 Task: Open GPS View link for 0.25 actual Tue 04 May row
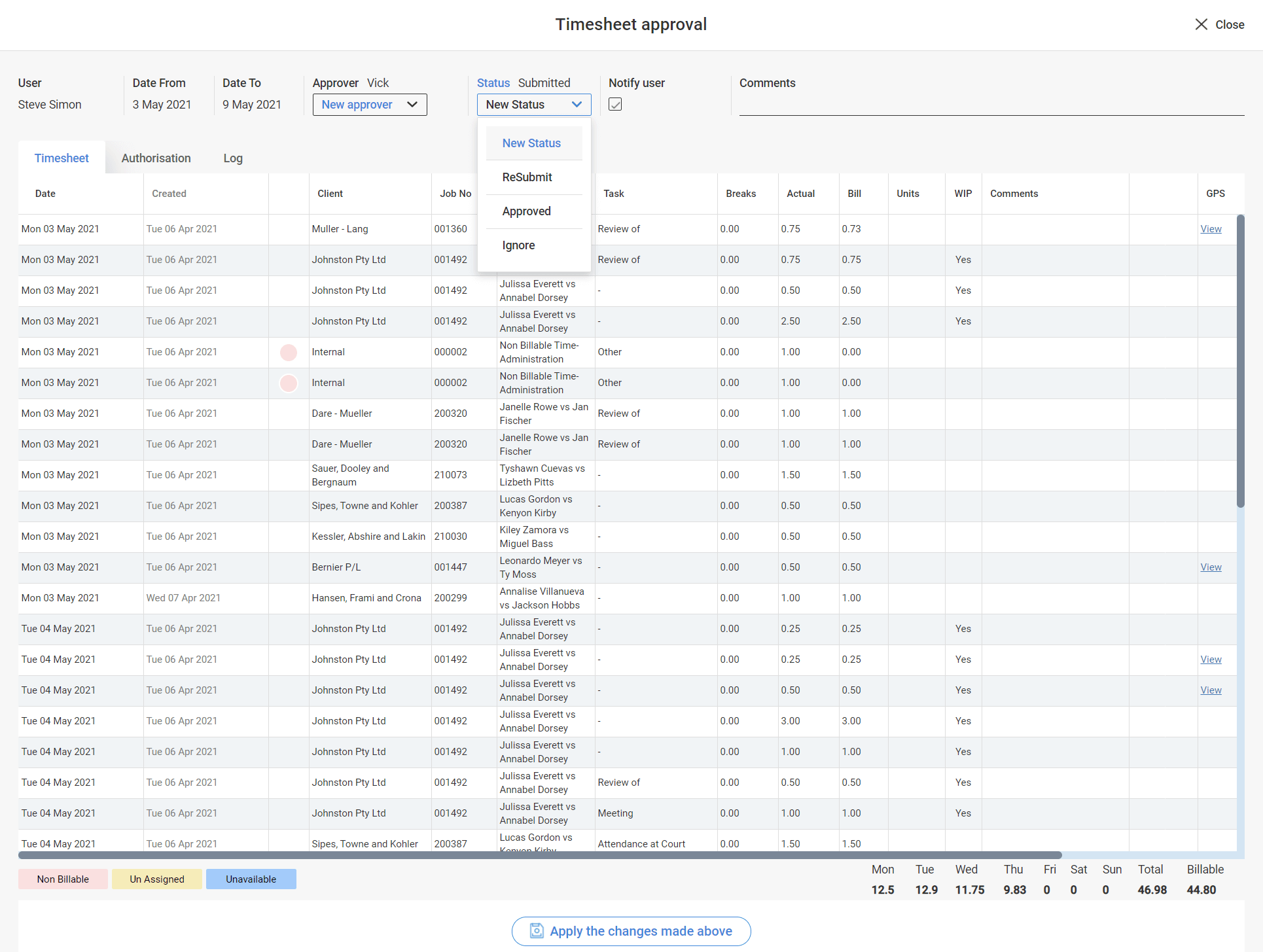tap(1211, 660)
